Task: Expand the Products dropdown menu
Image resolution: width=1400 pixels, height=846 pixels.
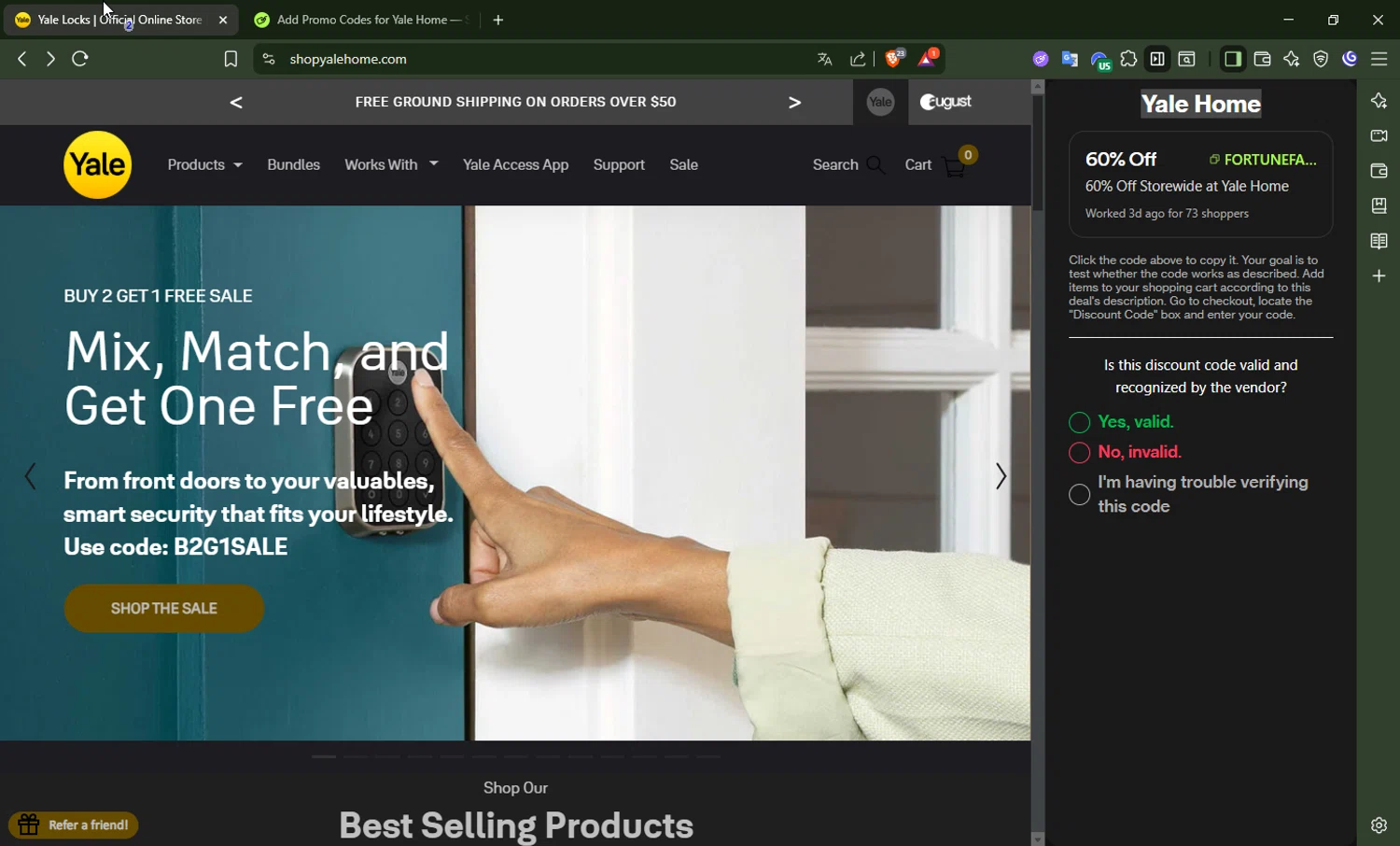Action: (x=204, y=164)
